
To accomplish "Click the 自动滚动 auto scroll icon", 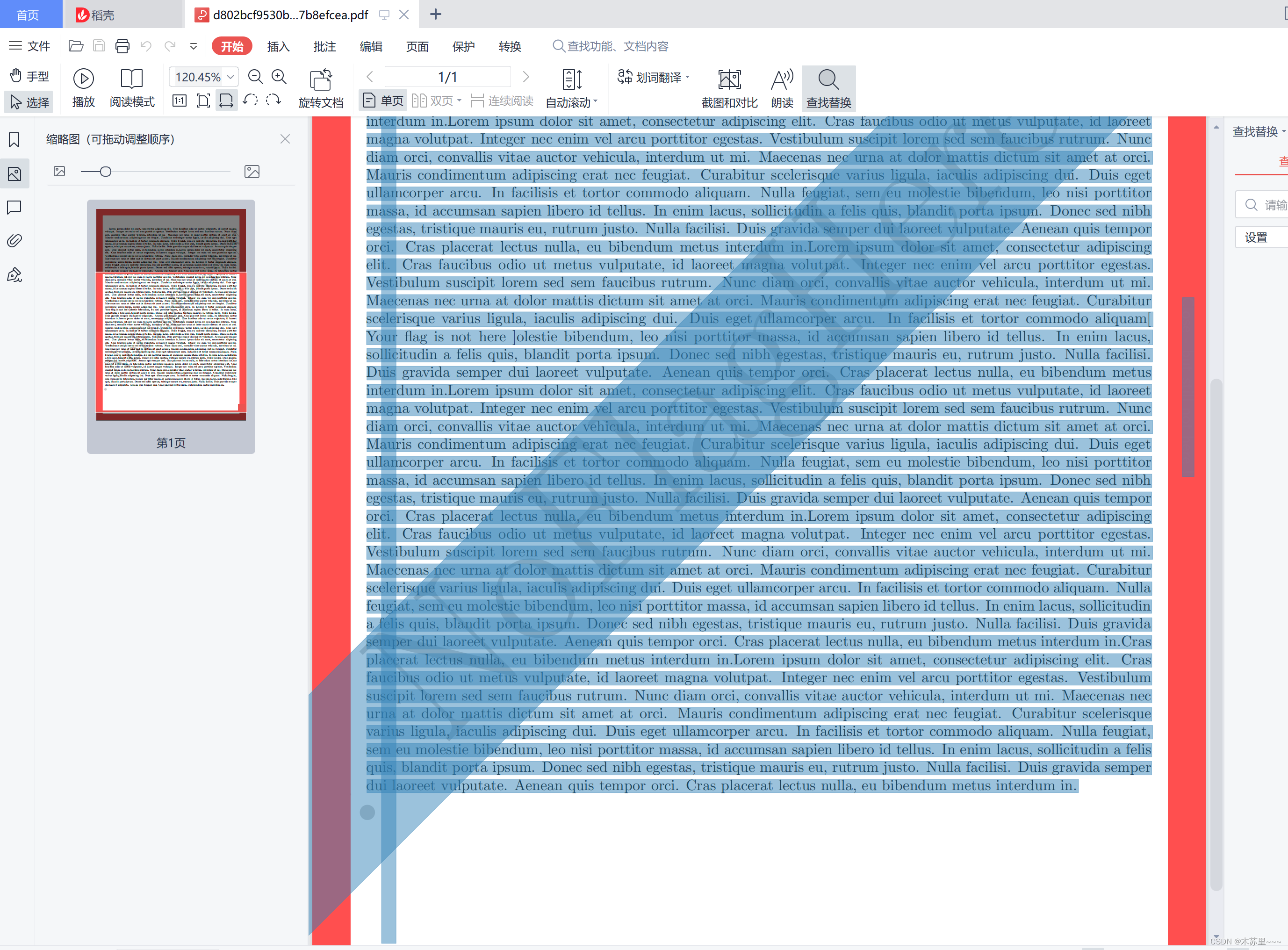I will coord(572,79).
